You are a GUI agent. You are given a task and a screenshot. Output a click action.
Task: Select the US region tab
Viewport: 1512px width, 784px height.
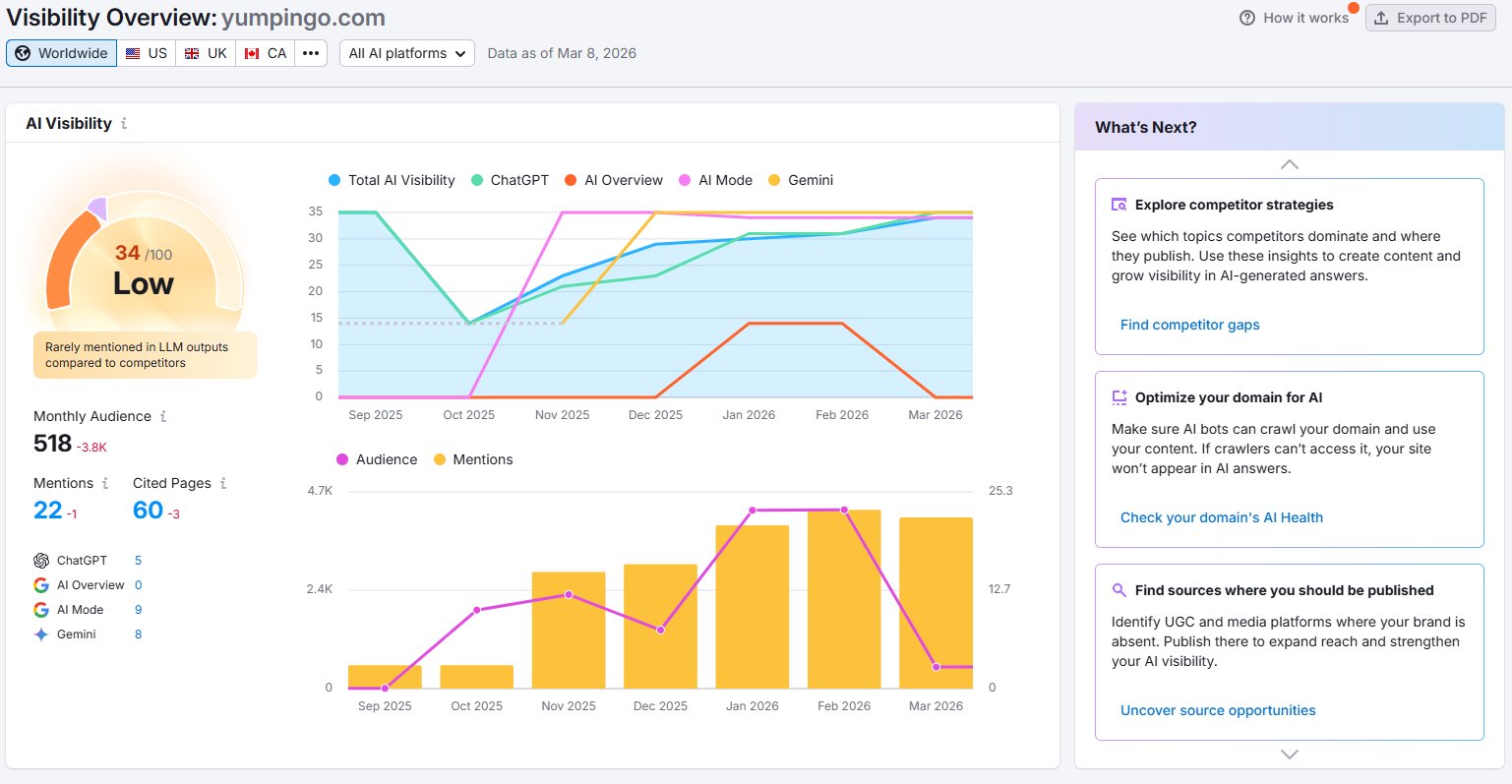point(147,53)
